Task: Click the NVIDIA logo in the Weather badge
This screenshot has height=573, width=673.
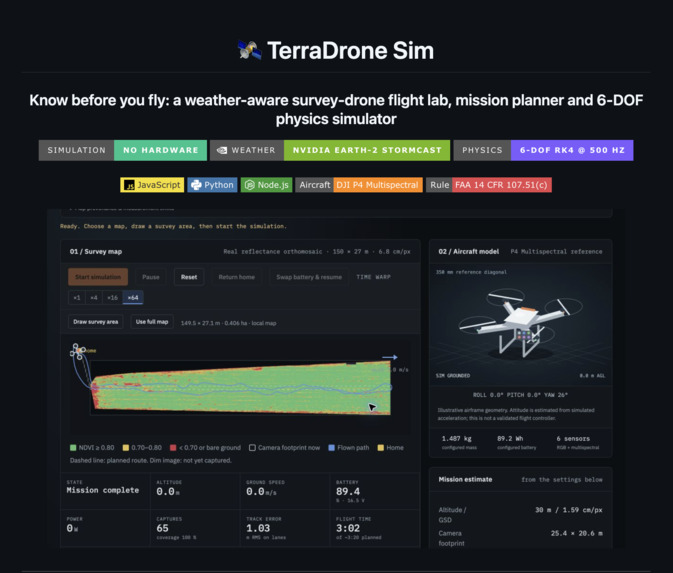Action: point(222,150)
